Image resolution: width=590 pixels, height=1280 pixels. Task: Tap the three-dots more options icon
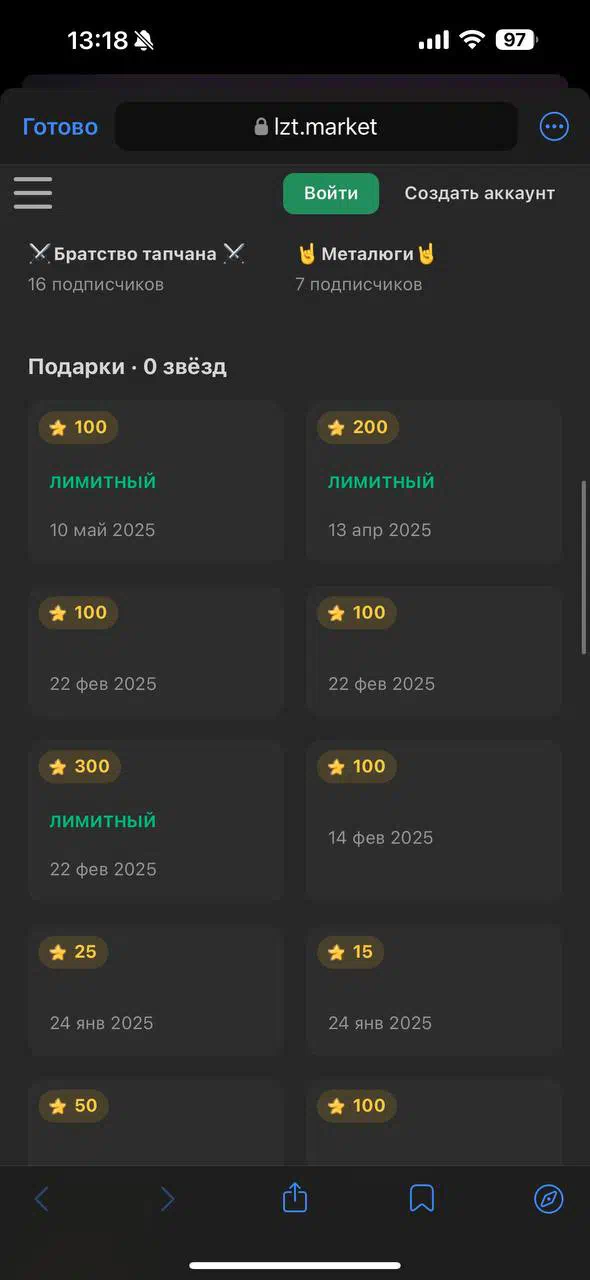point(553,127)
